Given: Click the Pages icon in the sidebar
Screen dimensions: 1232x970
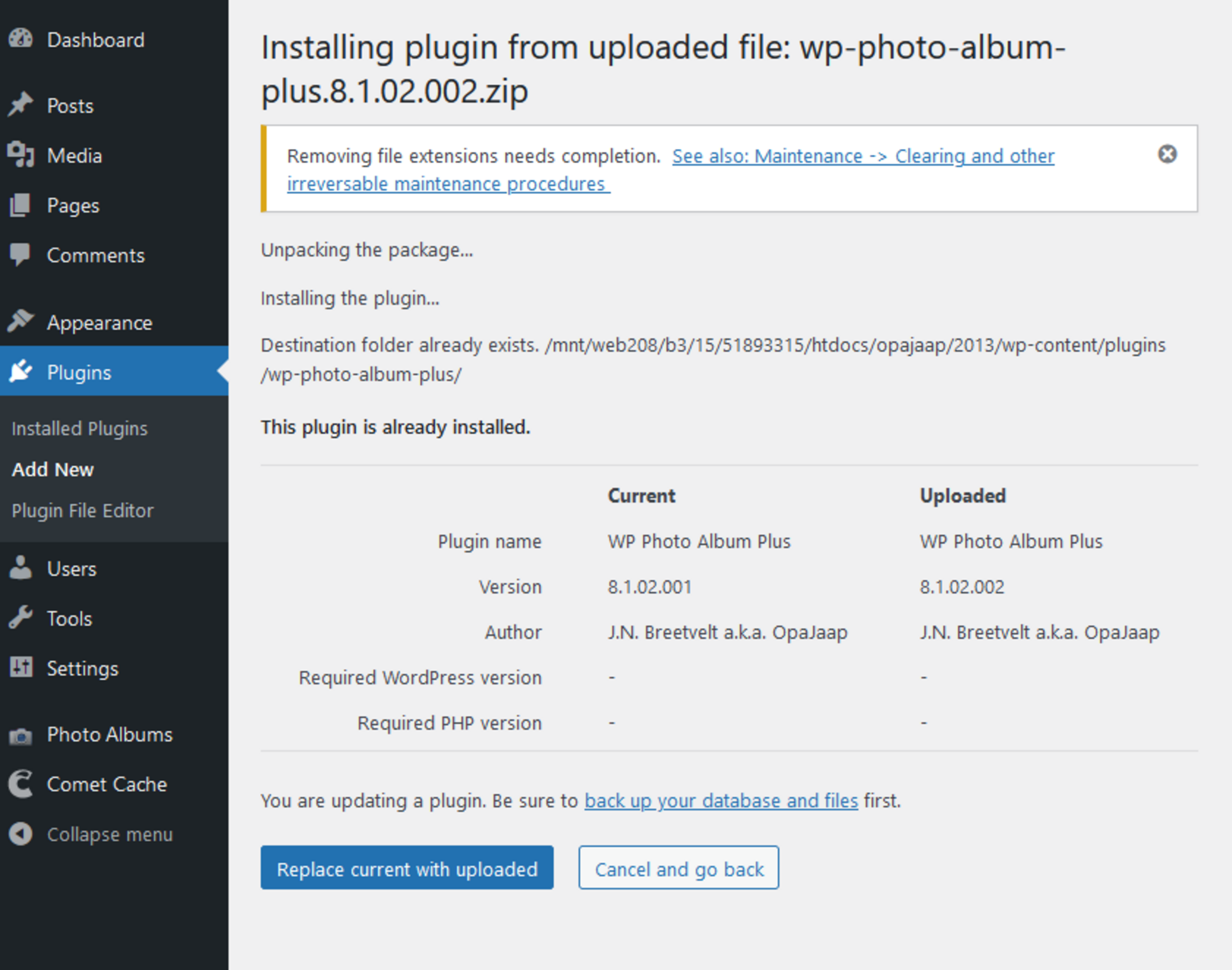Looking at the screenshot, I should tap(21, 205).
